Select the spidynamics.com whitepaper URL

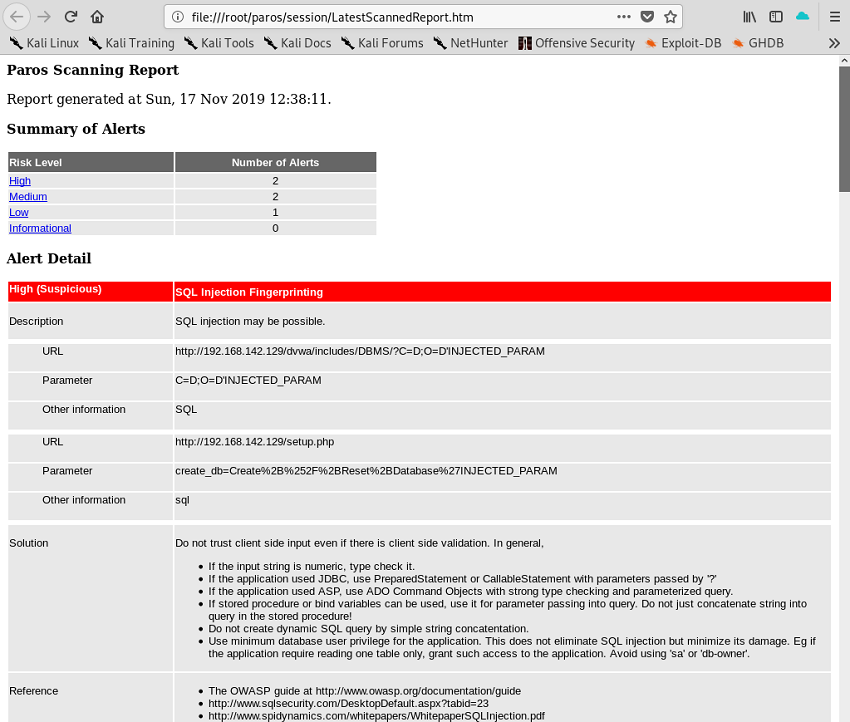[377, 716]
